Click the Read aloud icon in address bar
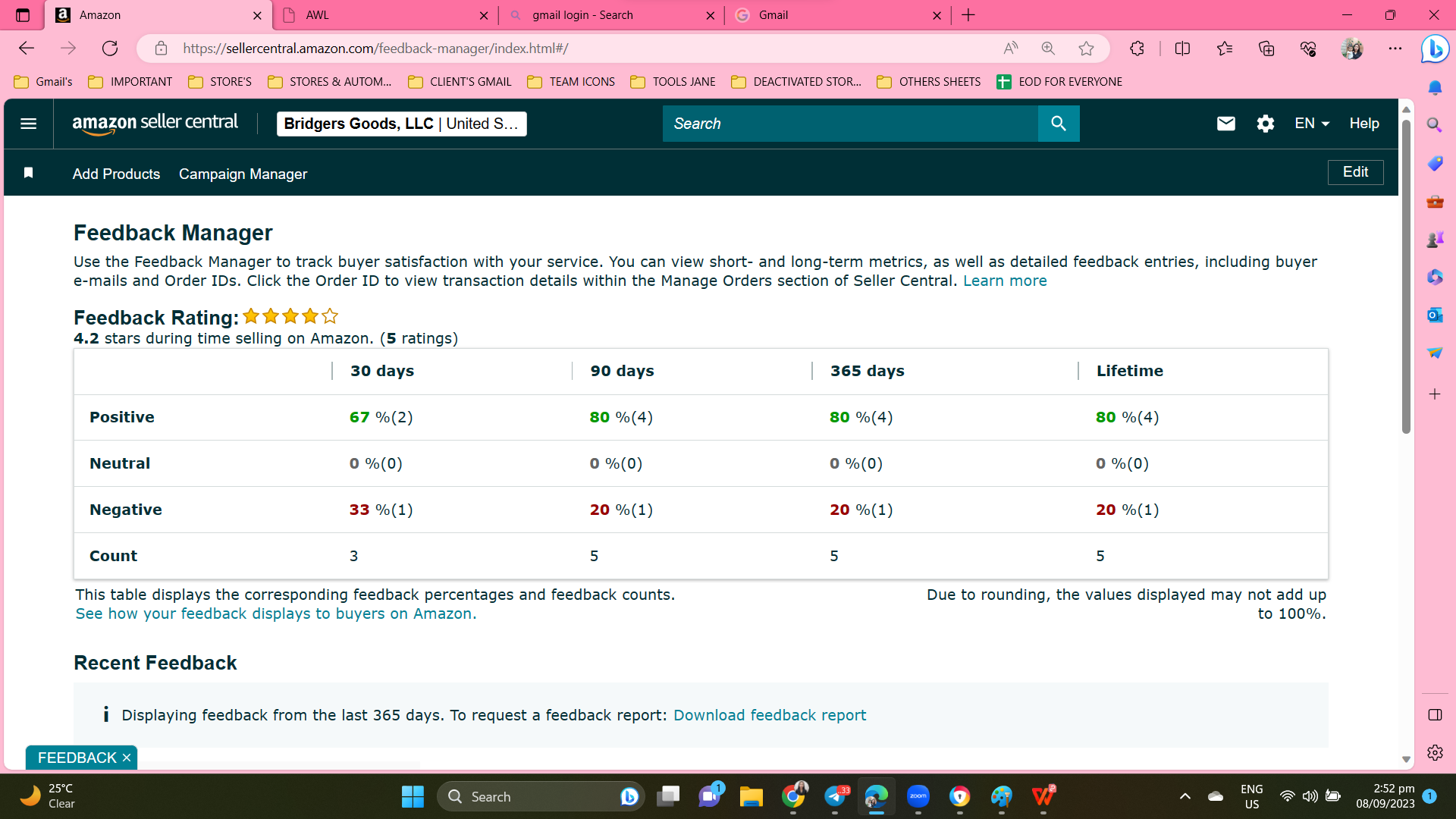Image resolution: width=1456 pixels, height=819 pixels. pos(1011,49)
